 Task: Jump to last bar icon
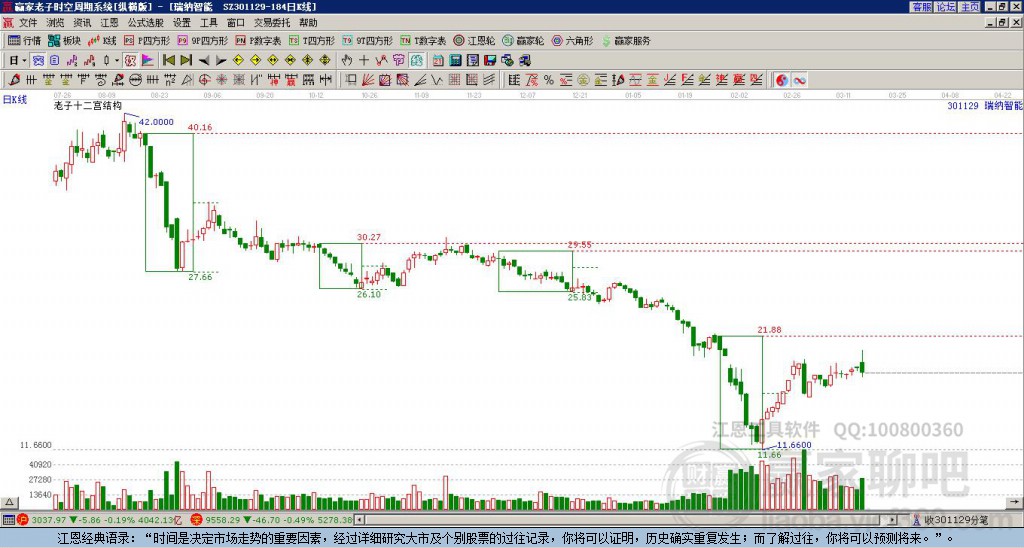tap(186, 61)
